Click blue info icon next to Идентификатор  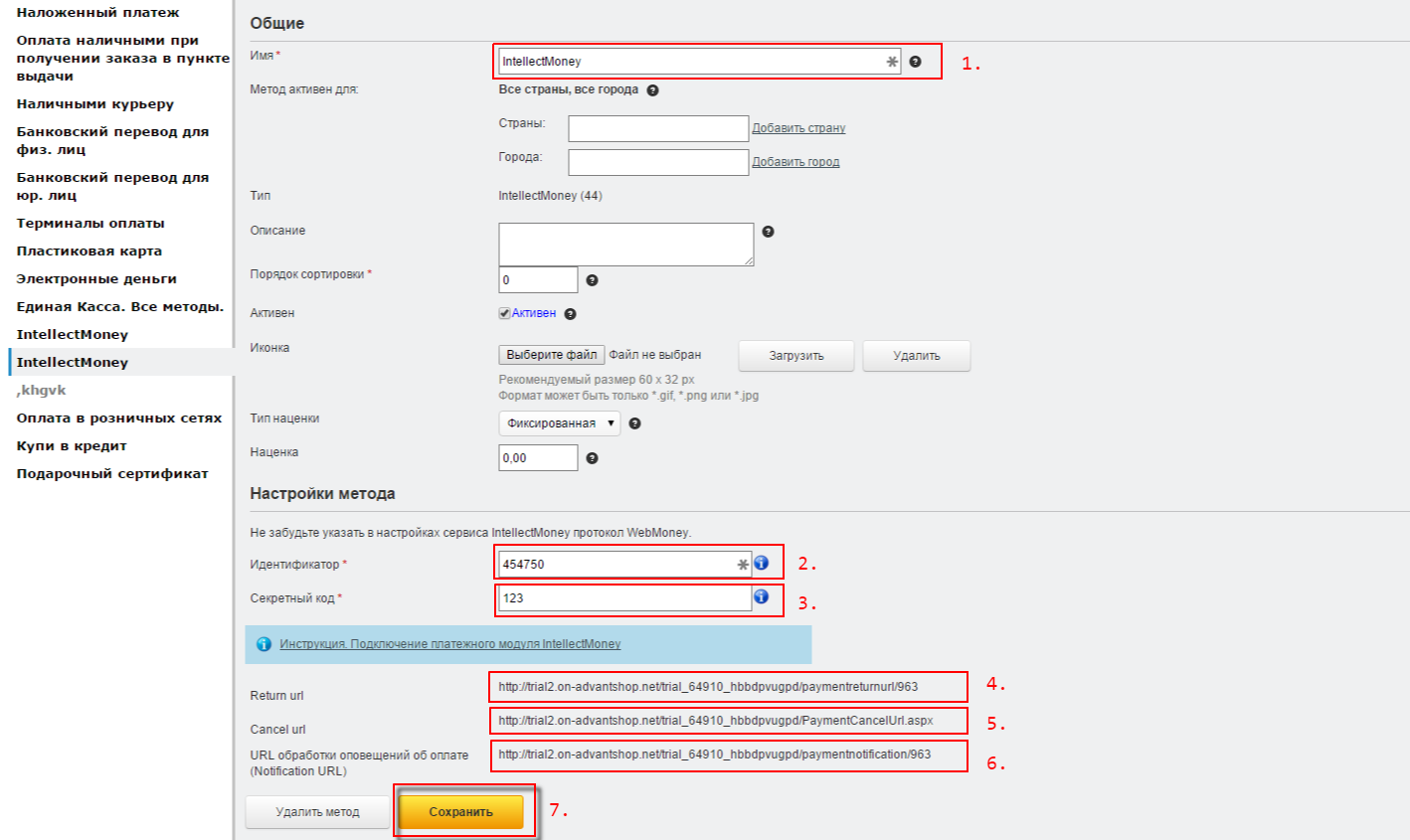tap(761, 564)
